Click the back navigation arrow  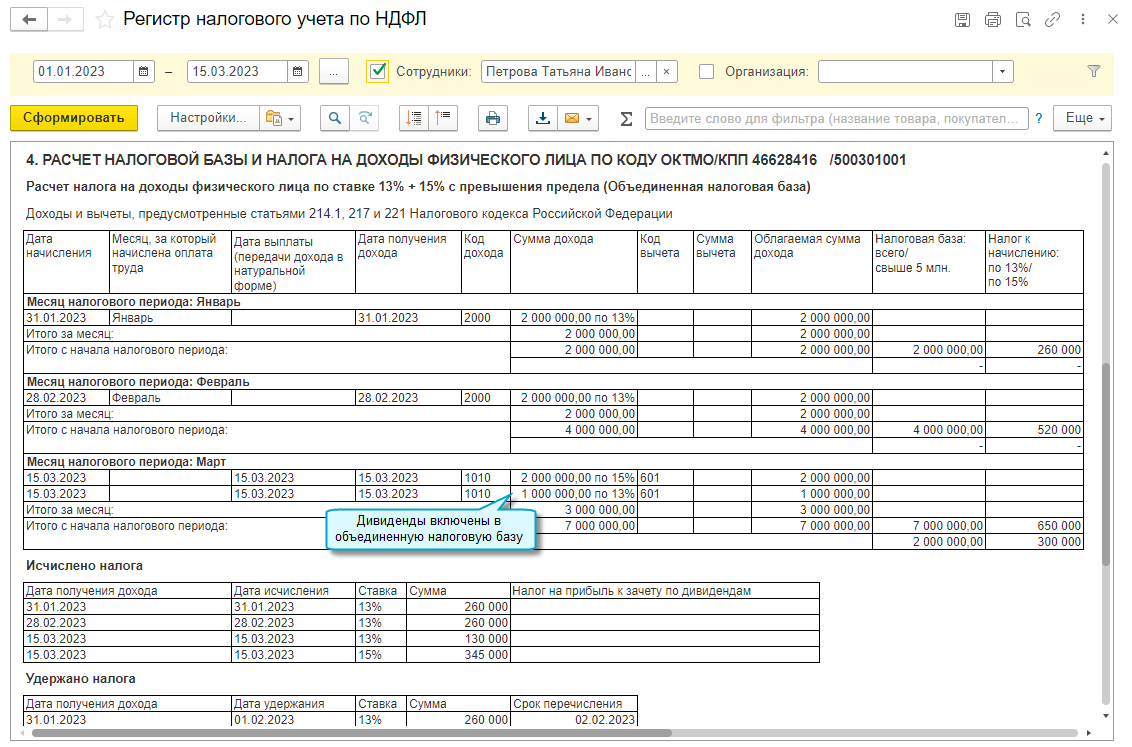pyautogui.click(x=28, y=19)
